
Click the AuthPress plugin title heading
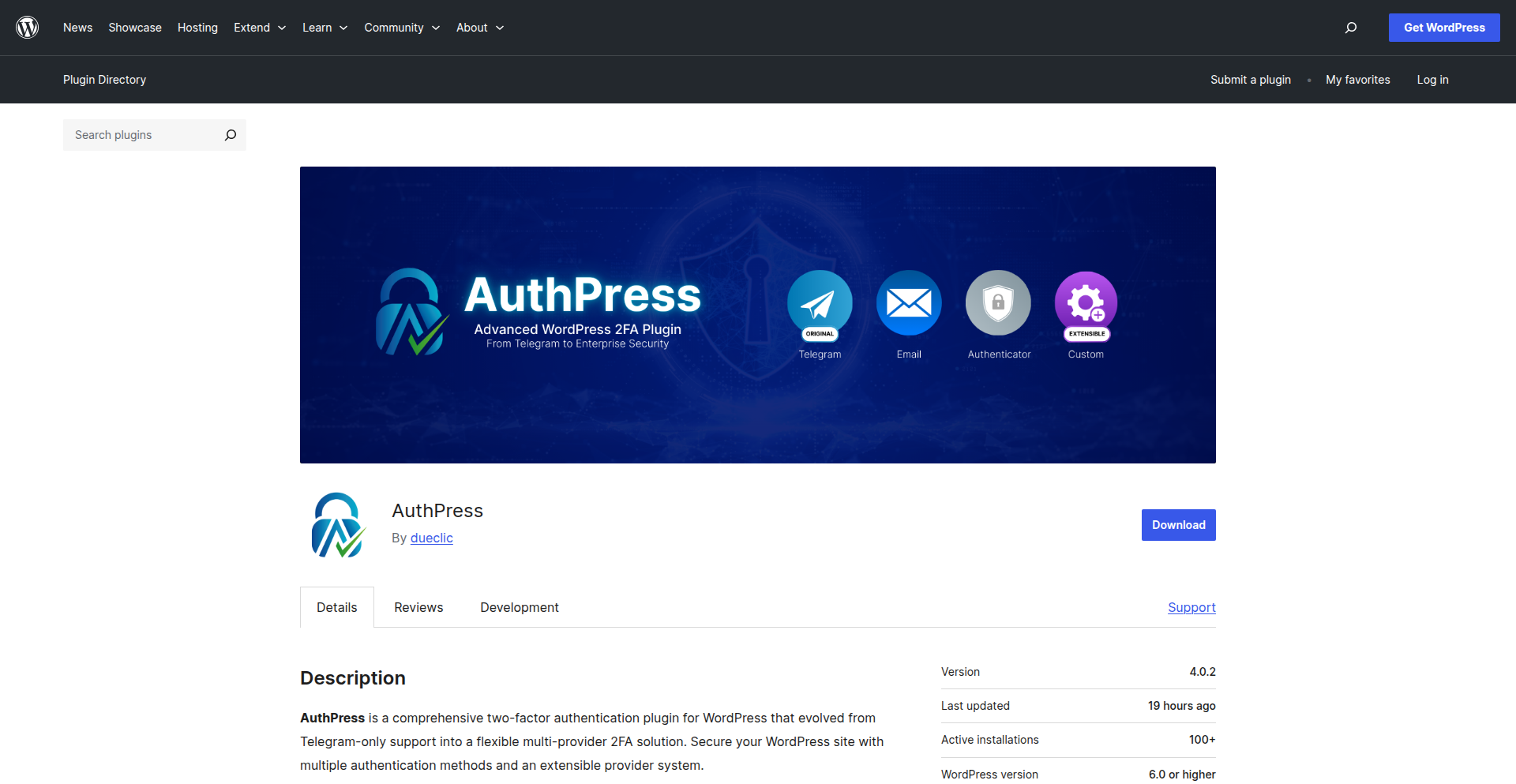[x=437, y=511]
